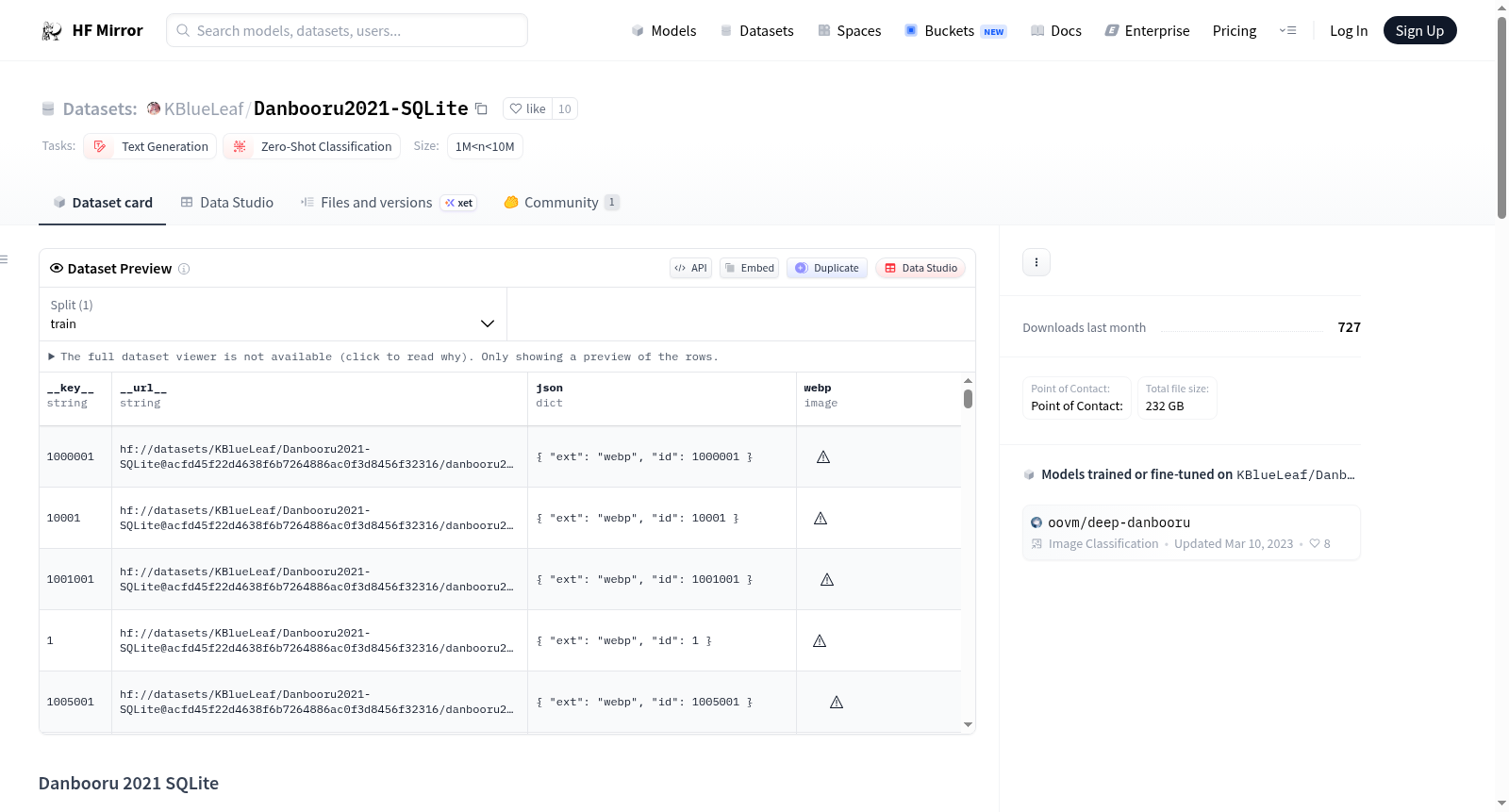Click the API button

click(690, 268)
